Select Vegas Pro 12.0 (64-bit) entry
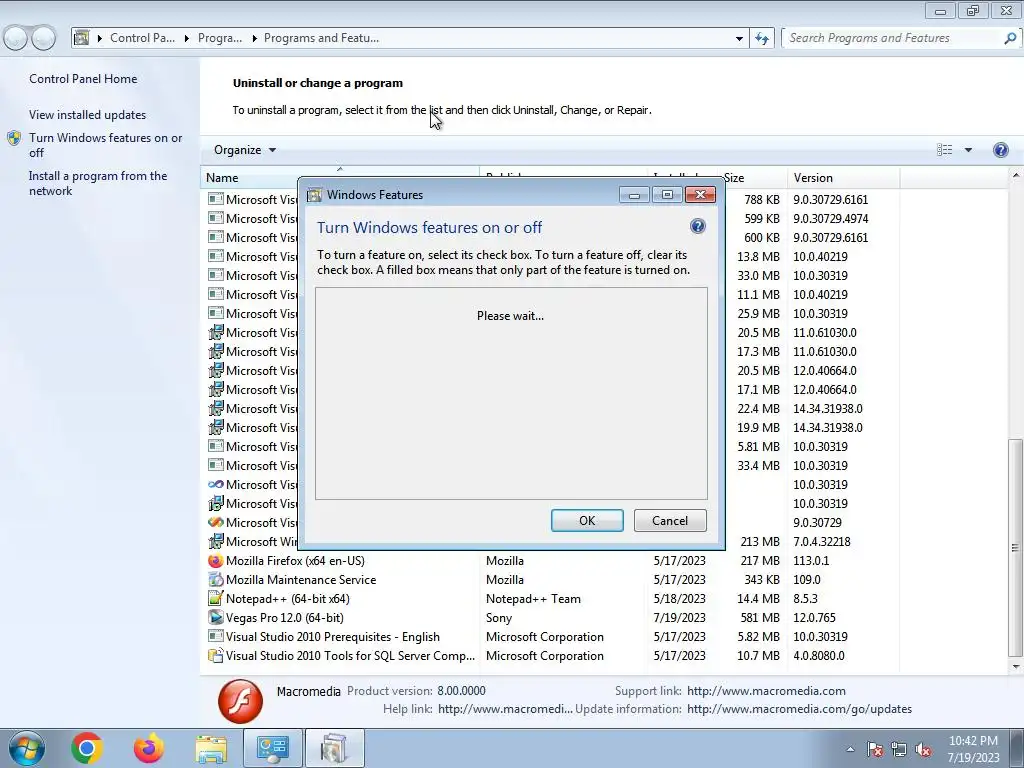 click(285, 618)
